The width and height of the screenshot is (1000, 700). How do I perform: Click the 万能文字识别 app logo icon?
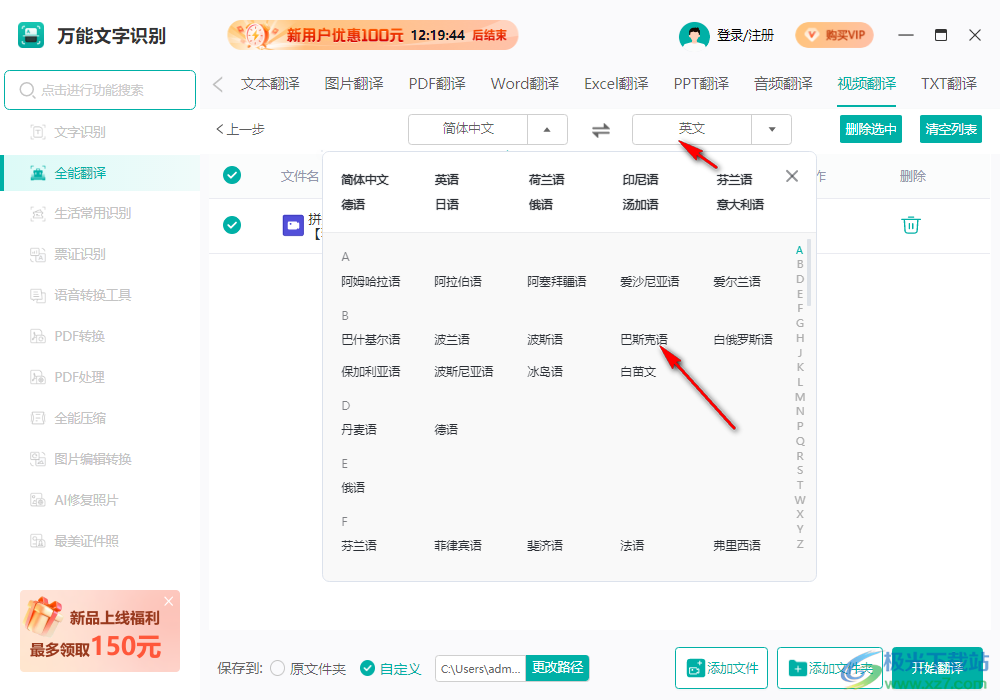coord(31,35)
